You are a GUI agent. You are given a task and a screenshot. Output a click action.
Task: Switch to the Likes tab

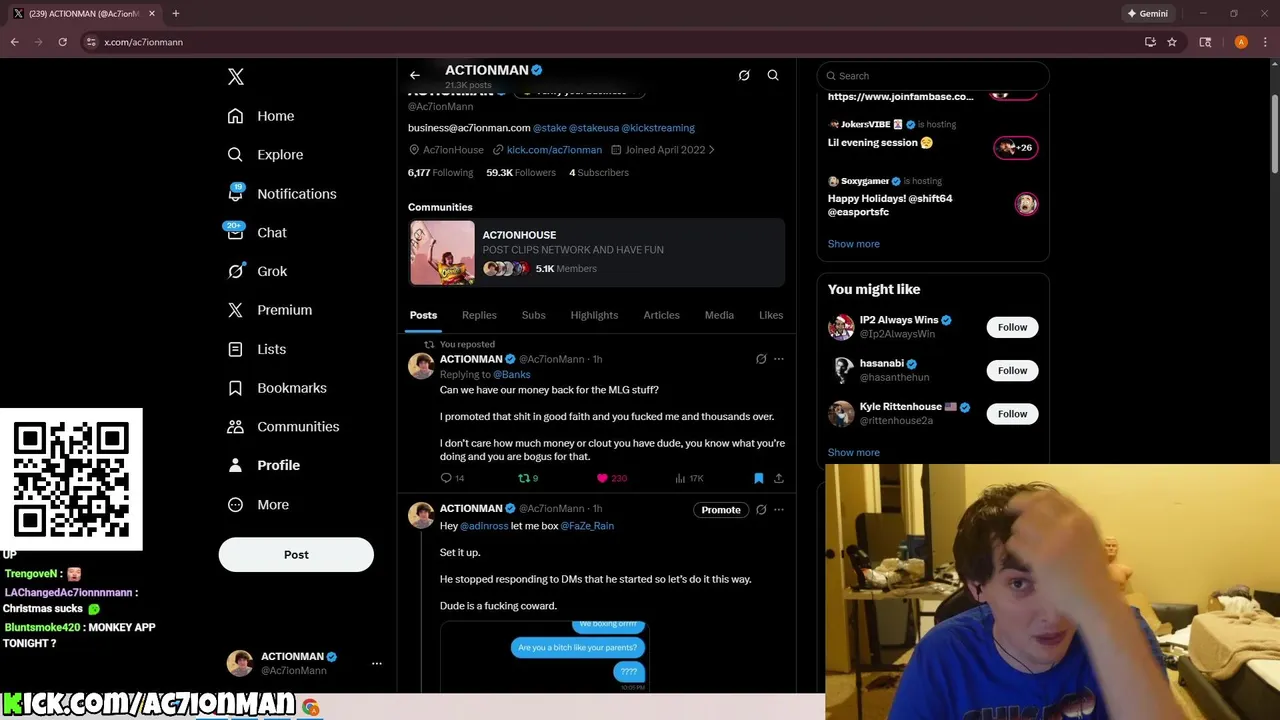pyautogui.click(x=771, y=315)
